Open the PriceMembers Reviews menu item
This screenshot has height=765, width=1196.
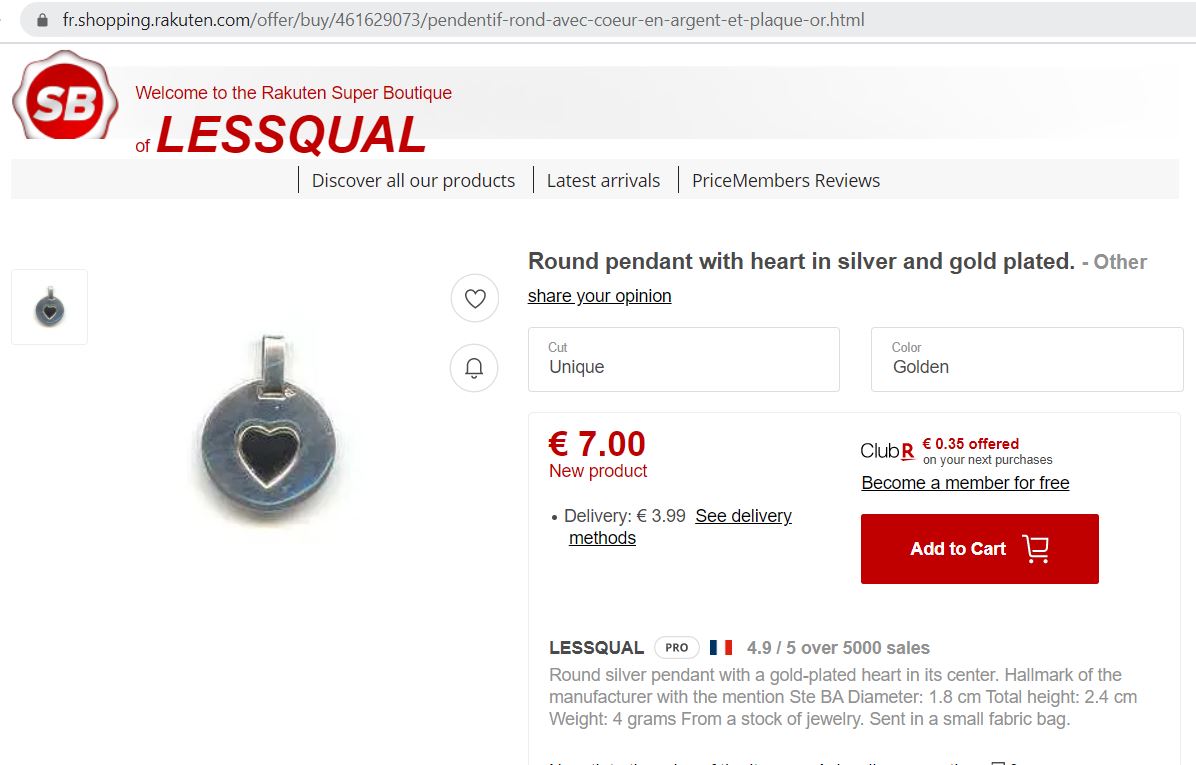coord(786,181)
